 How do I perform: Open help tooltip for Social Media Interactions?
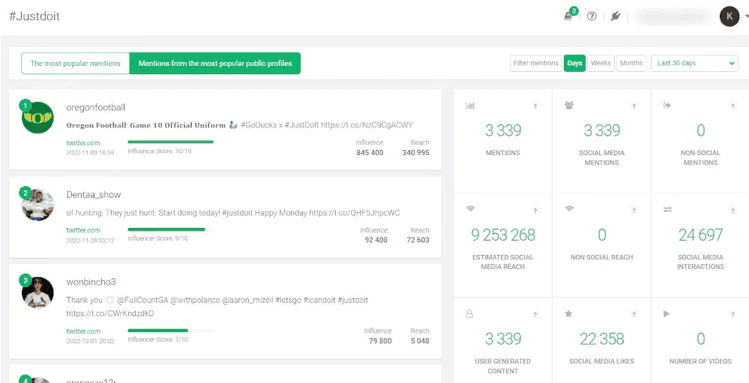coord(732,210)
